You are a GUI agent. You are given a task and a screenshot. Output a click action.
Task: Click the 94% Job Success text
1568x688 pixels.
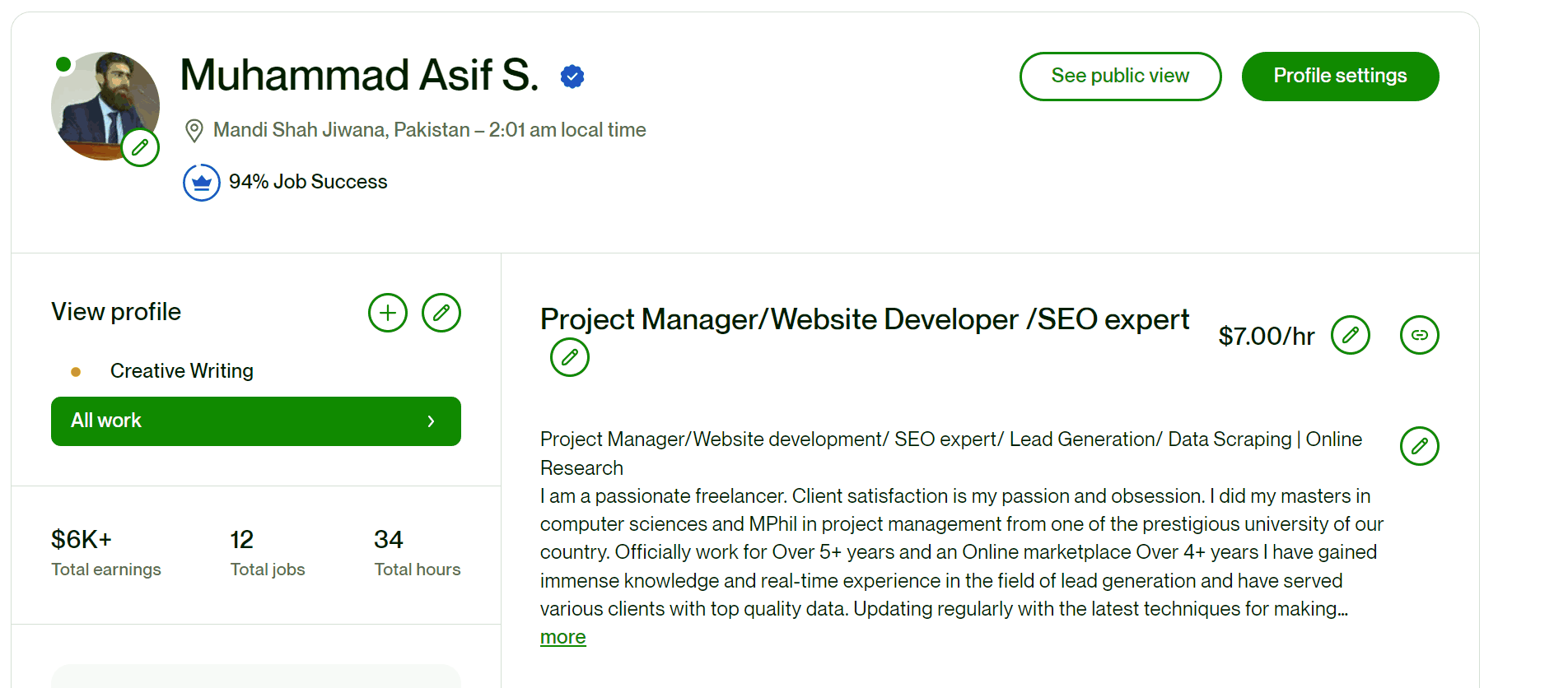click(x=308, y=182)
